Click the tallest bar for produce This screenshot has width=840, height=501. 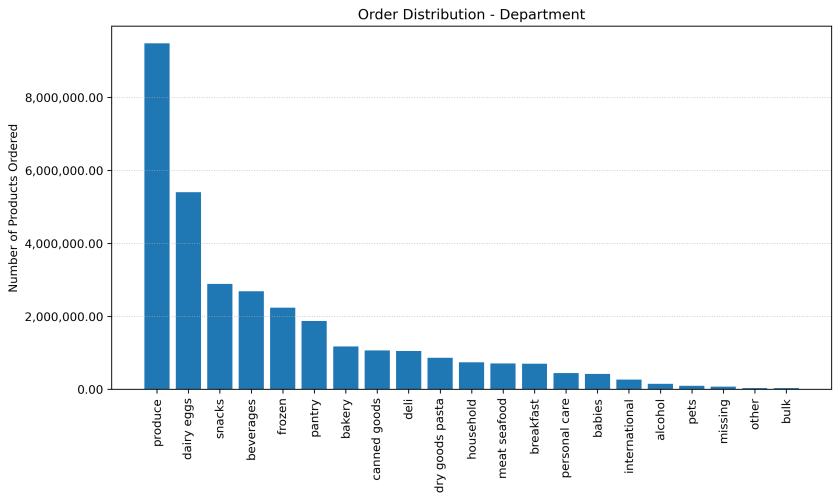157,216
